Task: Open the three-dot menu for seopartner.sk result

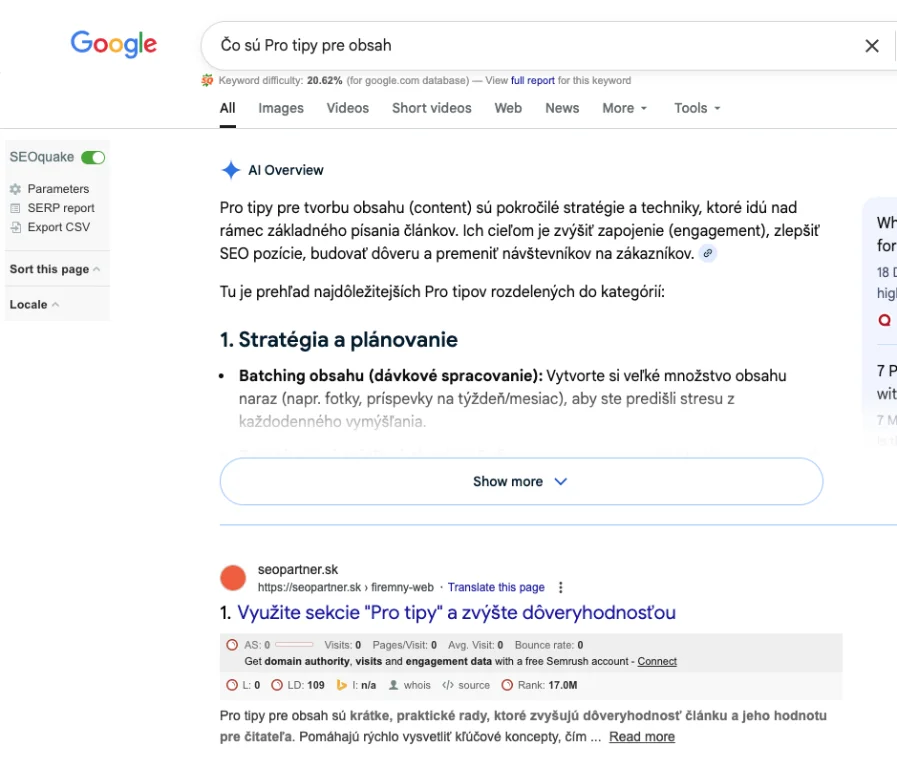Action: point(561,588)
